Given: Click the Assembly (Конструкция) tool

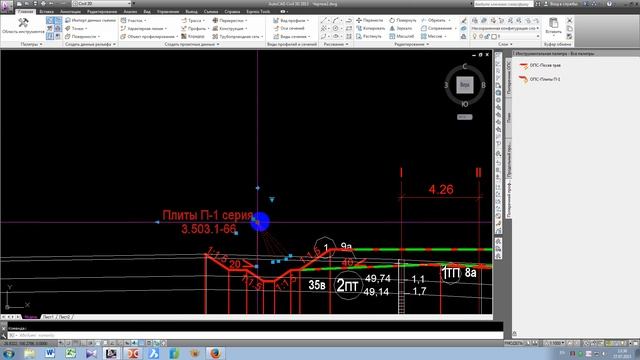Looking at the screenshot, I should pos(230,28).
